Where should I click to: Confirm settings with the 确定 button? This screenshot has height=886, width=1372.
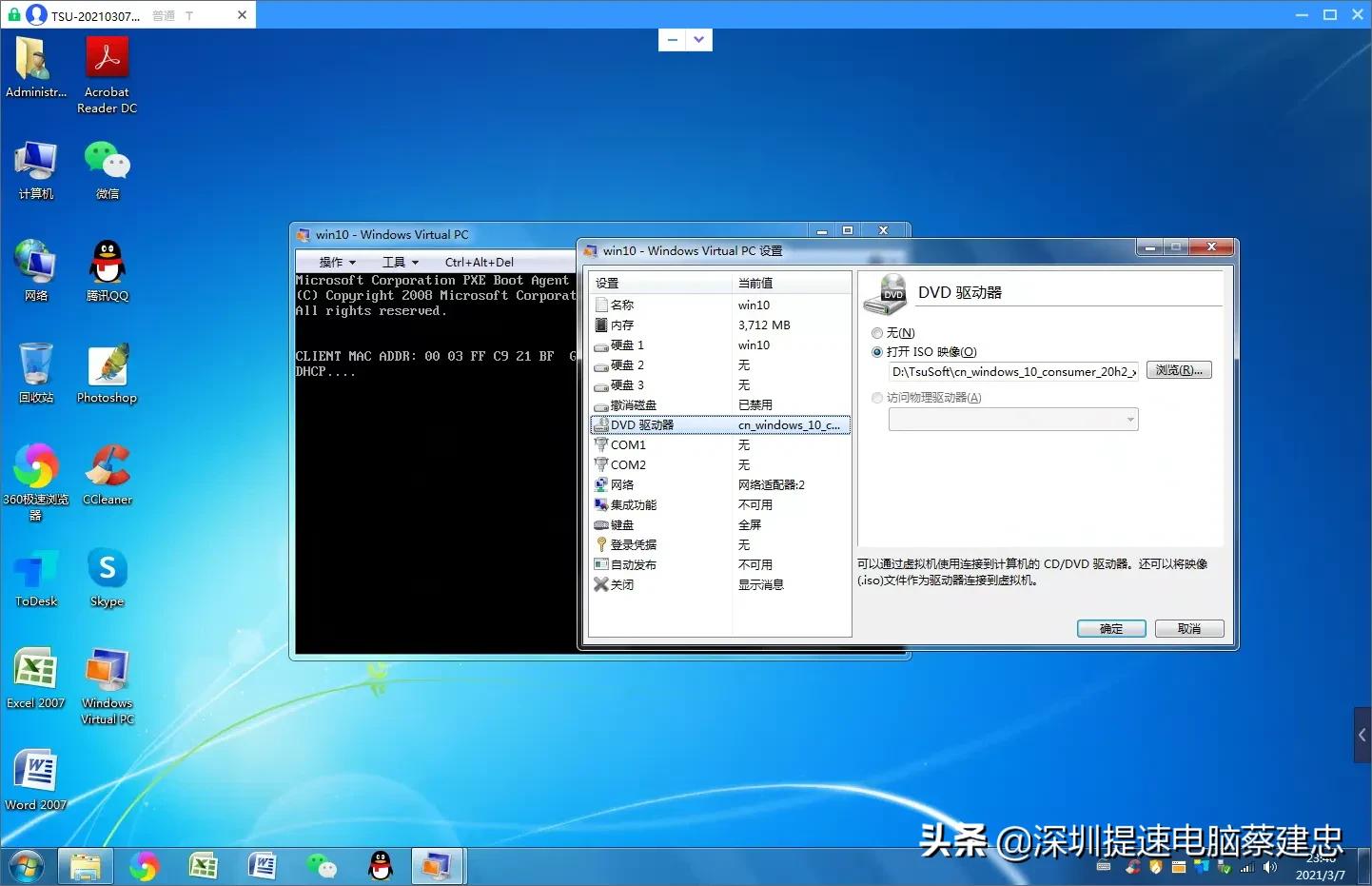coord(1110,629)
